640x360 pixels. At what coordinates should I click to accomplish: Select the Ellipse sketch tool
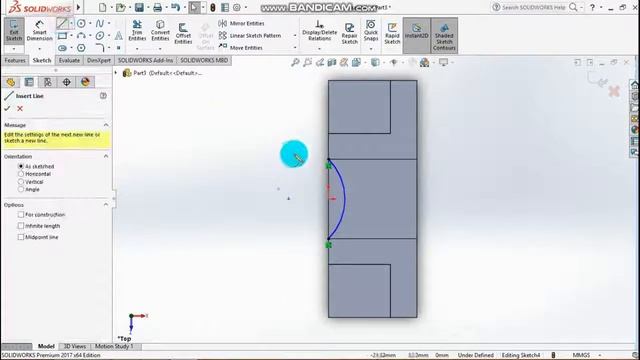point(100,36)
